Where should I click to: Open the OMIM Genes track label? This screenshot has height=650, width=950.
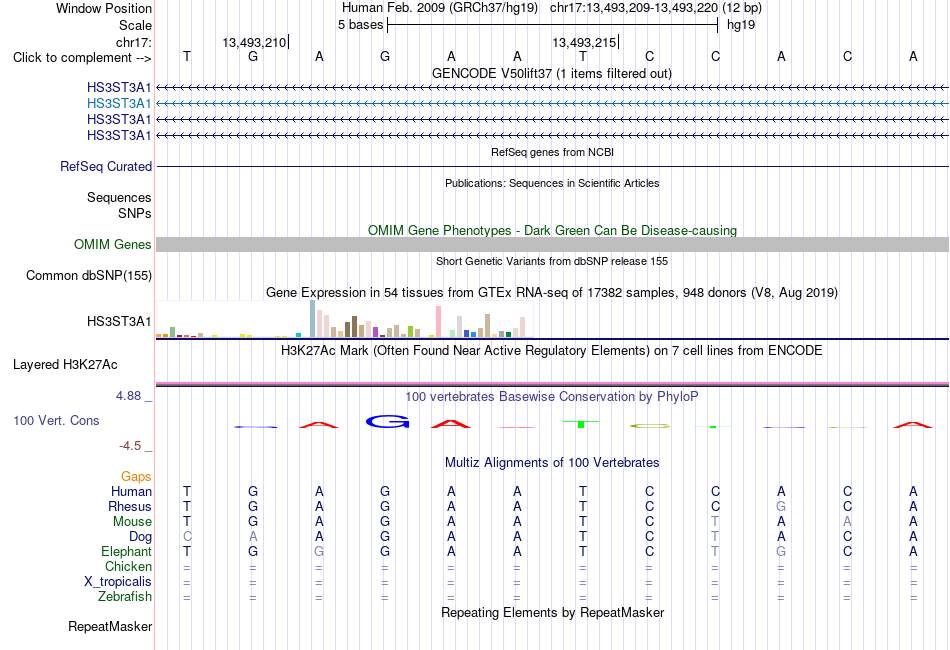[113, 244]
